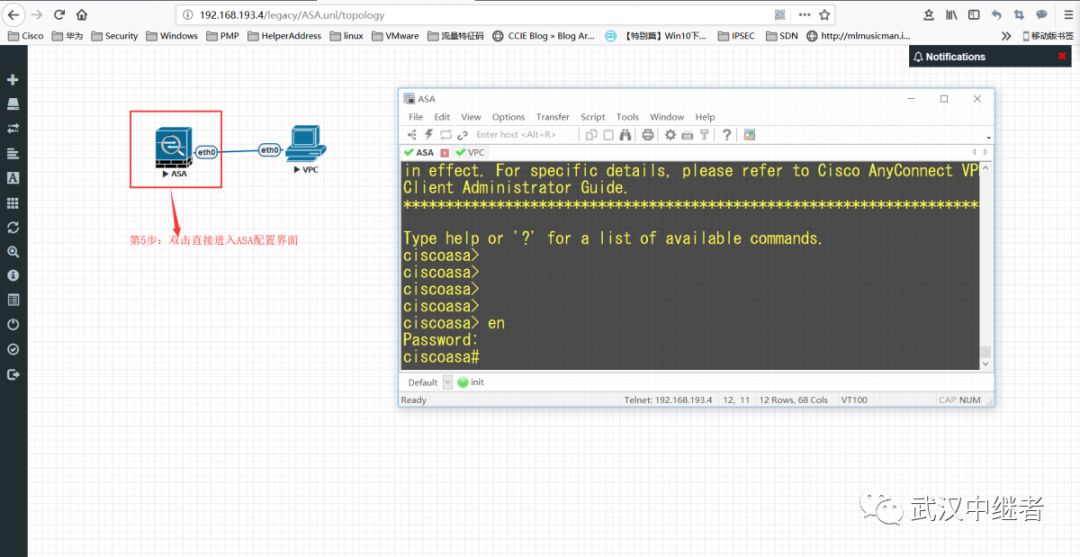Click terminal scrollbar up arrow

(x=985, y=168)
